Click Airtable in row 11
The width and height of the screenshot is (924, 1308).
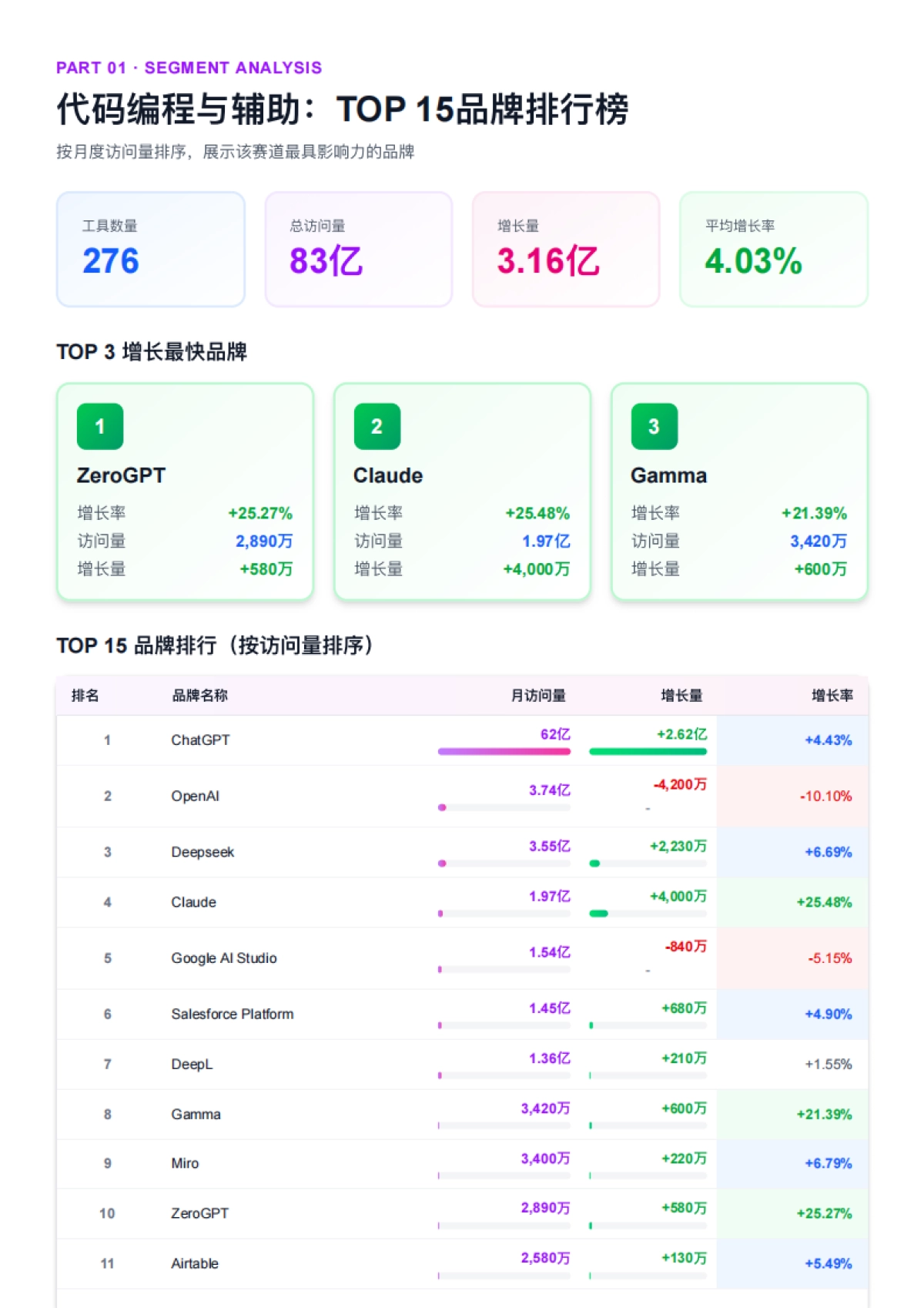195,1263
